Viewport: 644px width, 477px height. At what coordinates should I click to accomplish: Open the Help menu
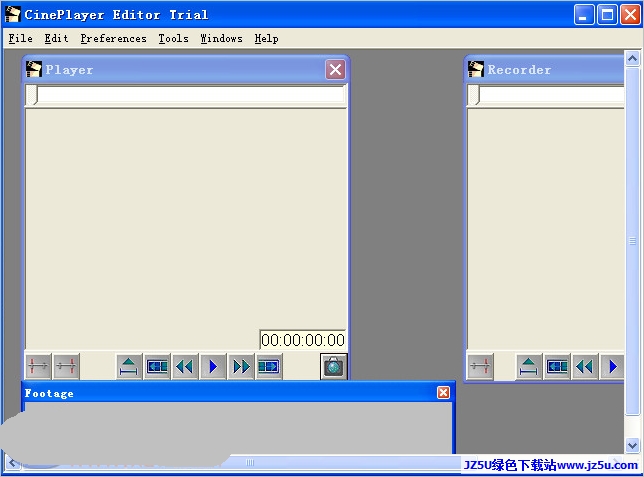266,39
